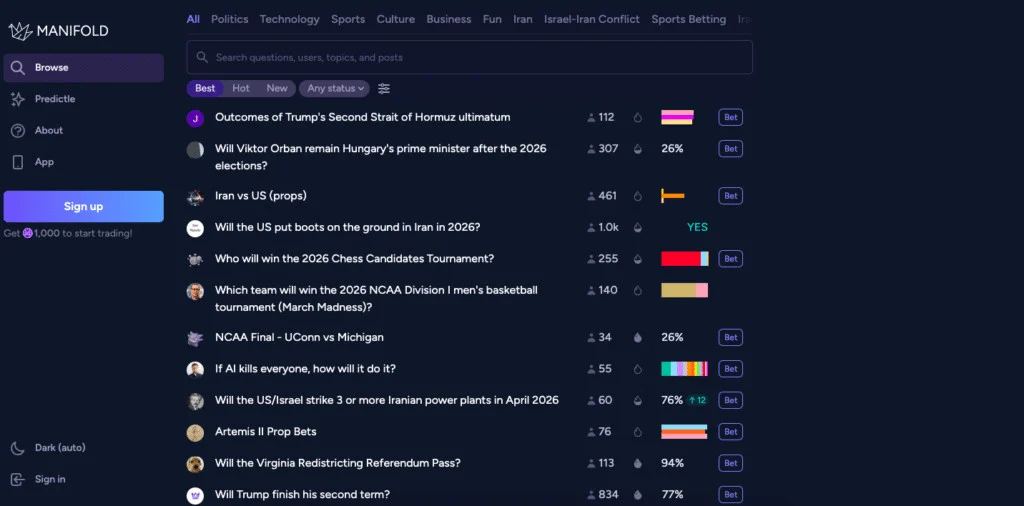Switch to the Technology topic tab
1024x506 pixels.
coord(290,20)
